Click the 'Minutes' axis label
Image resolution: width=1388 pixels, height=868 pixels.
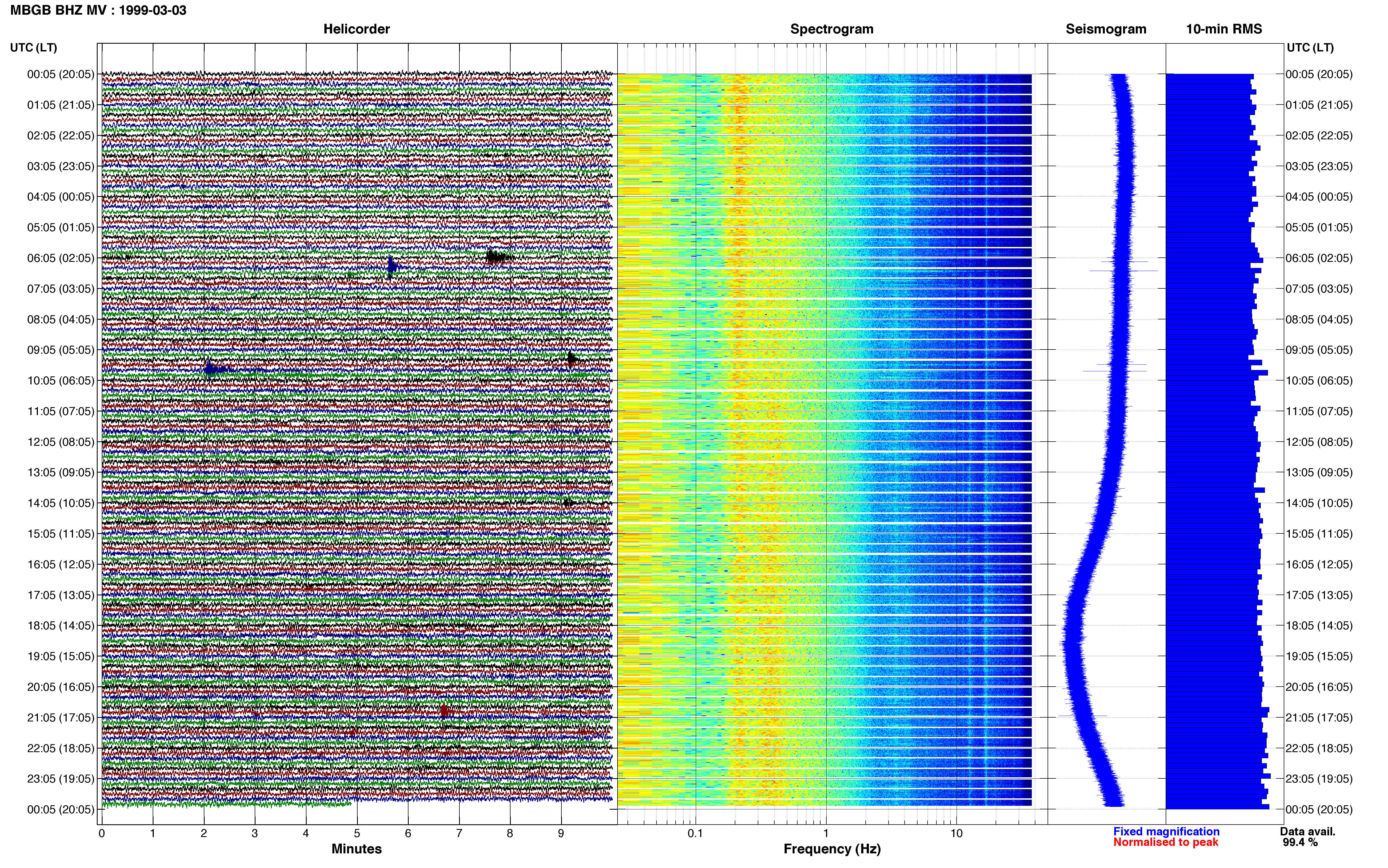(x=356, y=848)
